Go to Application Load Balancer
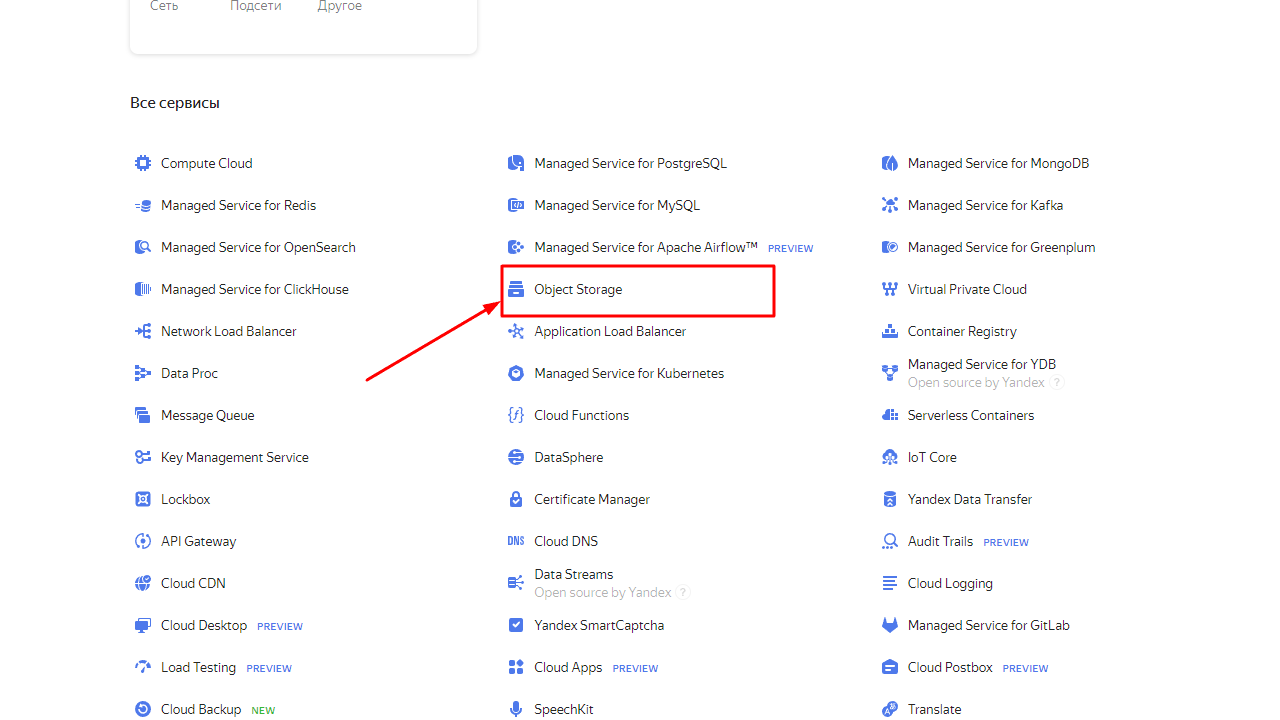 (610, 331)
